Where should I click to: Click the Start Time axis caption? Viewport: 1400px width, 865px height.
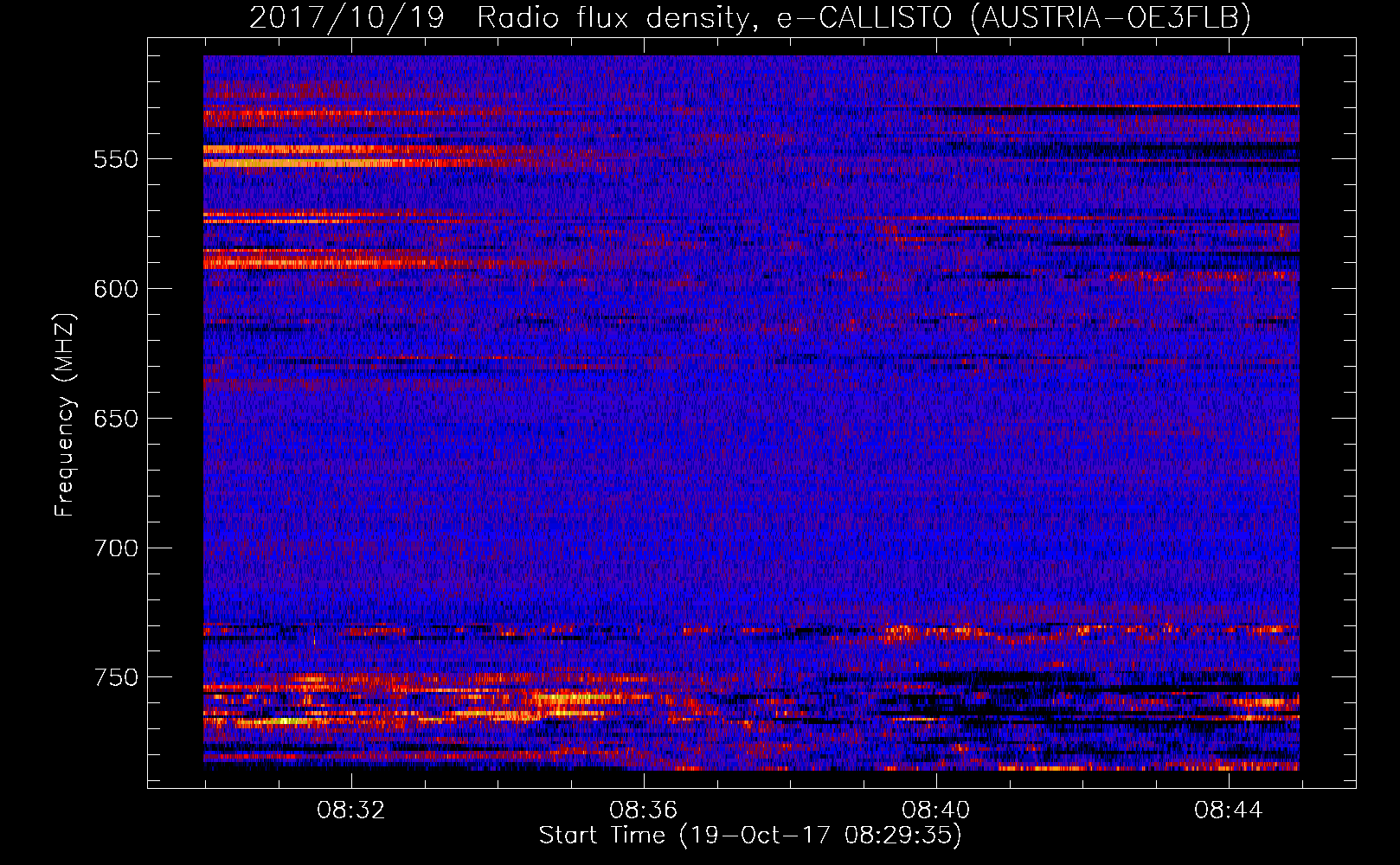click(x=750, y=836)
